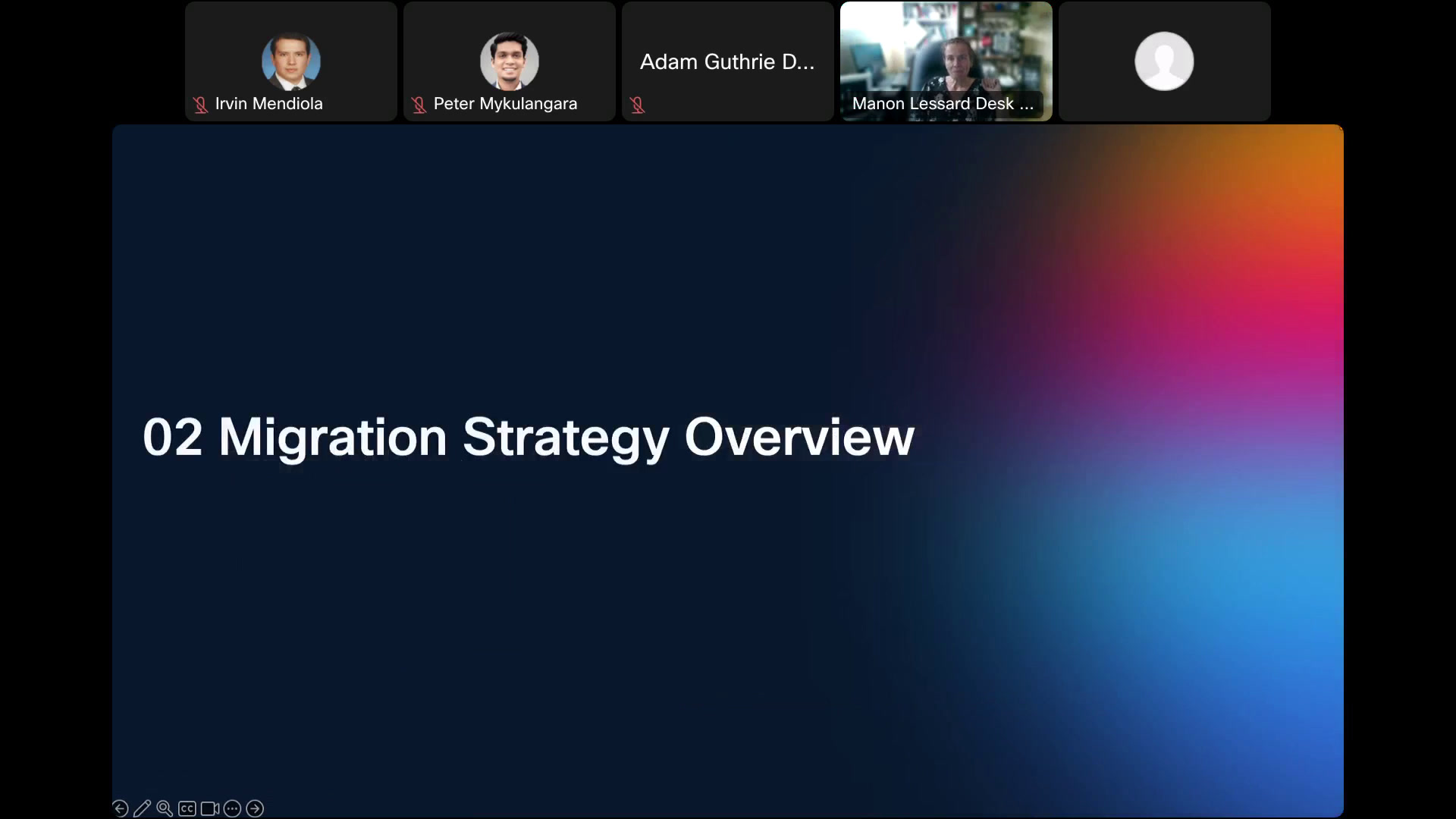Viewport: 1456px width, 819px height.
Task: Click Peter Mykulangara's profile photo
Action: point(510,61)
